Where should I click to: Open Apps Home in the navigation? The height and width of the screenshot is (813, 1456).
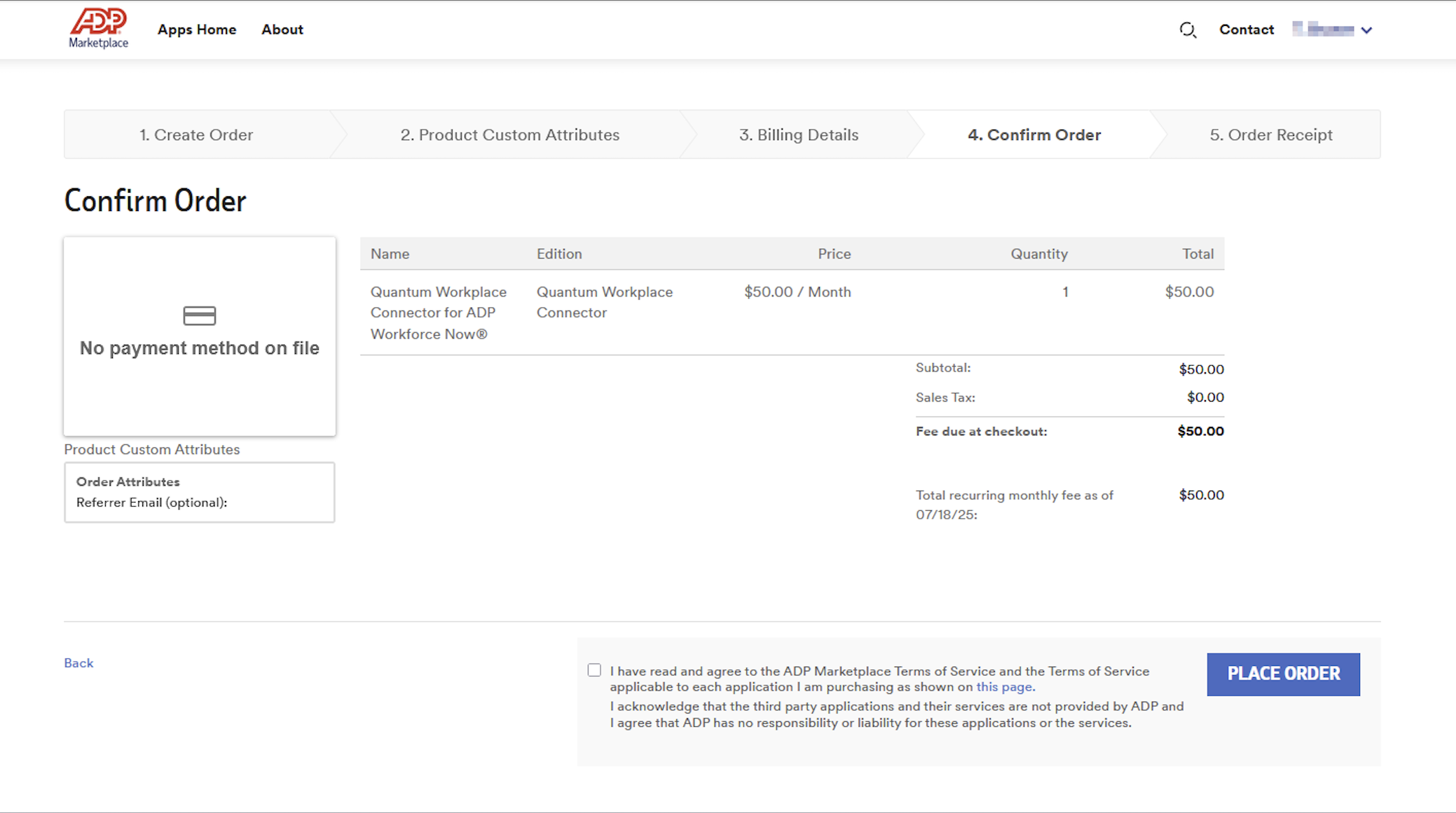point(197,29)
